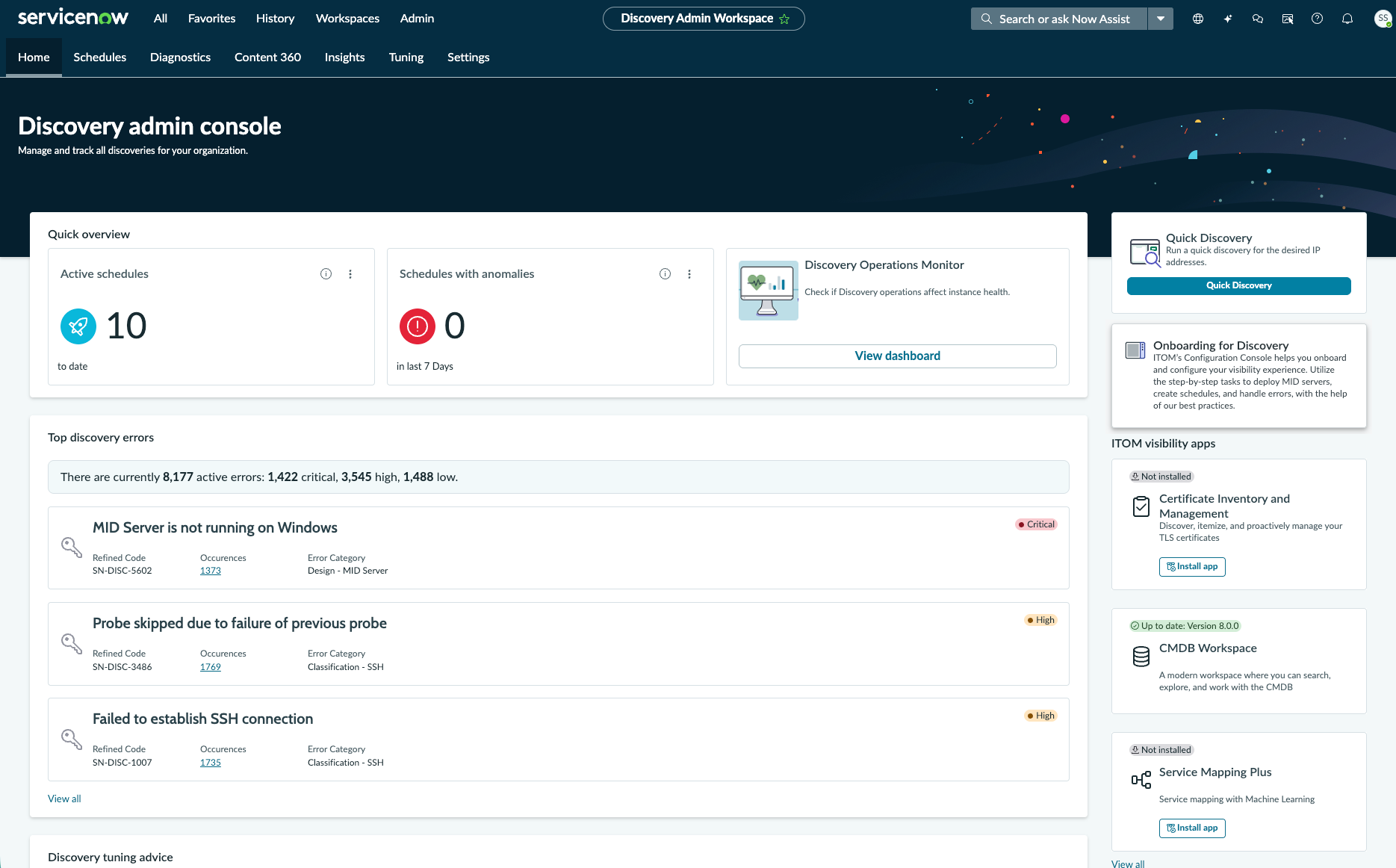
Task: Click the Discovery Admin Workspace title pill
Action: (x=704, y=19)
